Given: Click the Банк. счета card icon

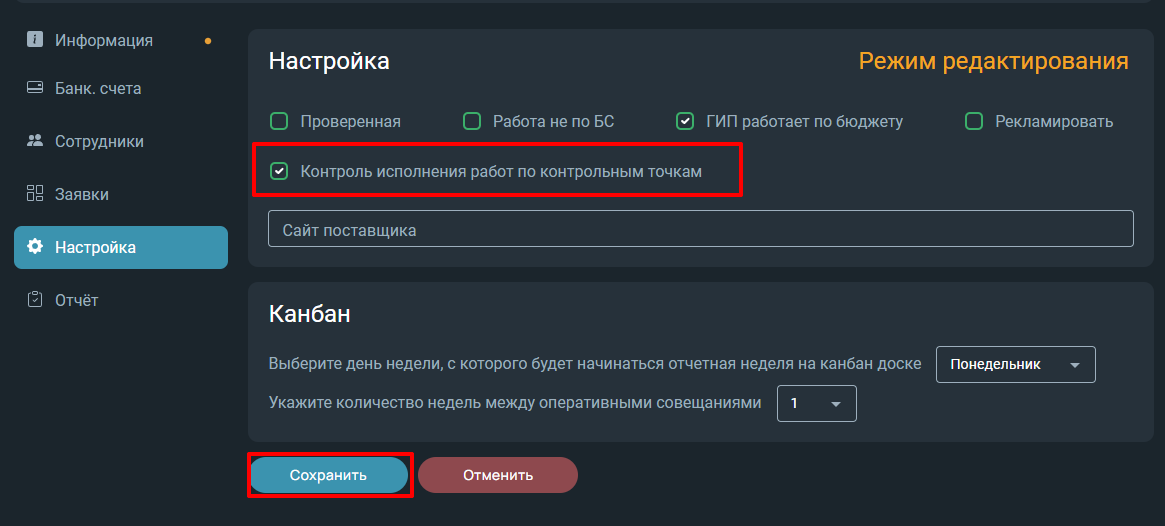Looking at the screenshot, I should [x=34, y=88].
